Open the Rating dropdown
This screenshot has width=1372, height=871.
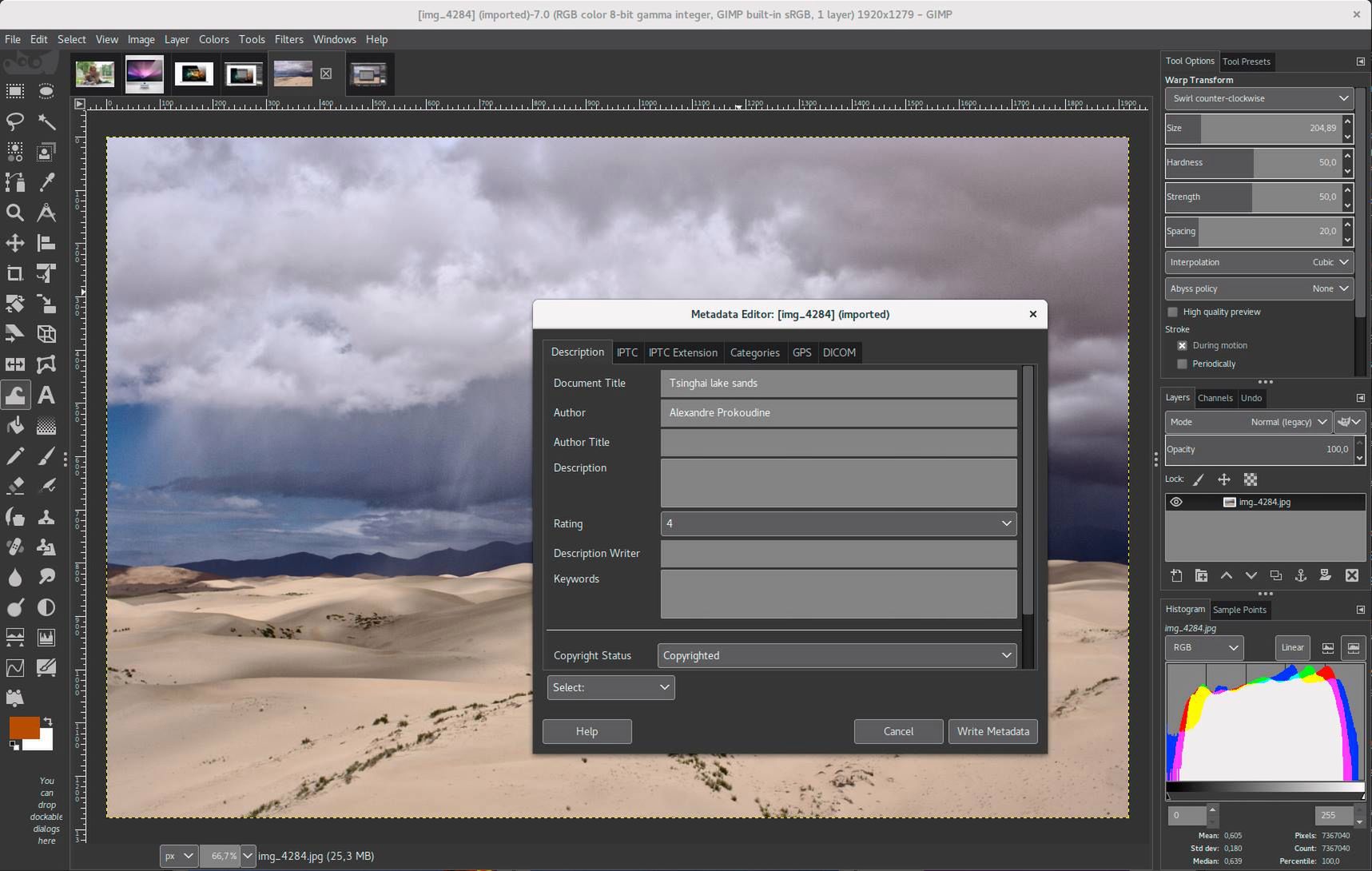click(837, 523)
